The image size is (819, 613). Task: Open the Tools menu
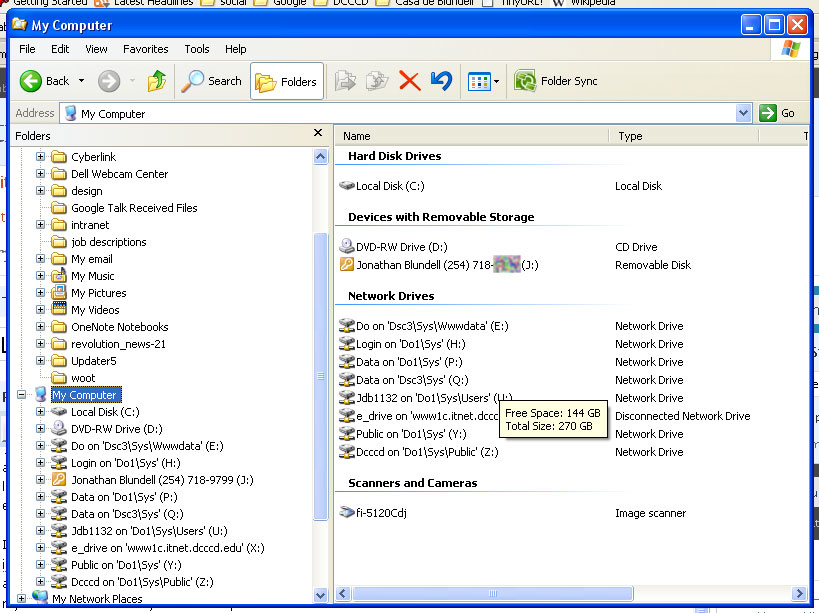coord(197,49)
